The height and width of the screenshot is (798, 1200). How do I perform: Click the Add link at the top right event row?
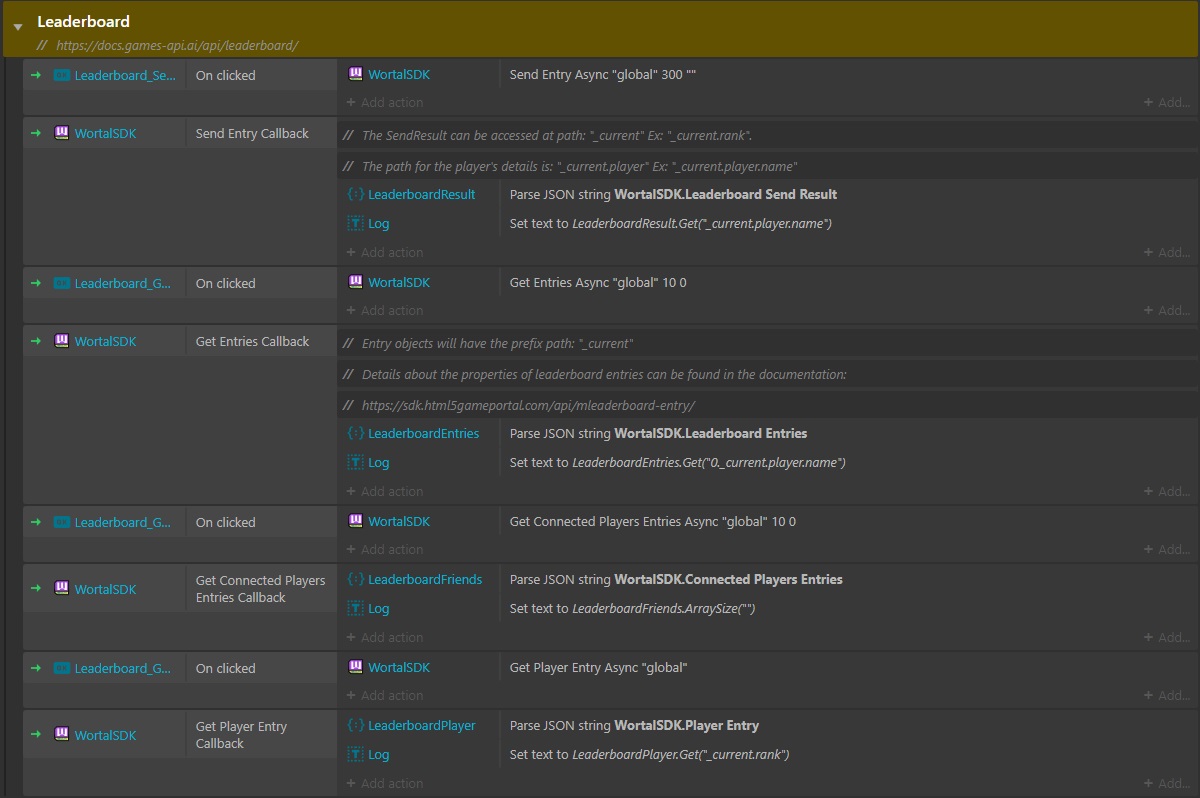1168,102
